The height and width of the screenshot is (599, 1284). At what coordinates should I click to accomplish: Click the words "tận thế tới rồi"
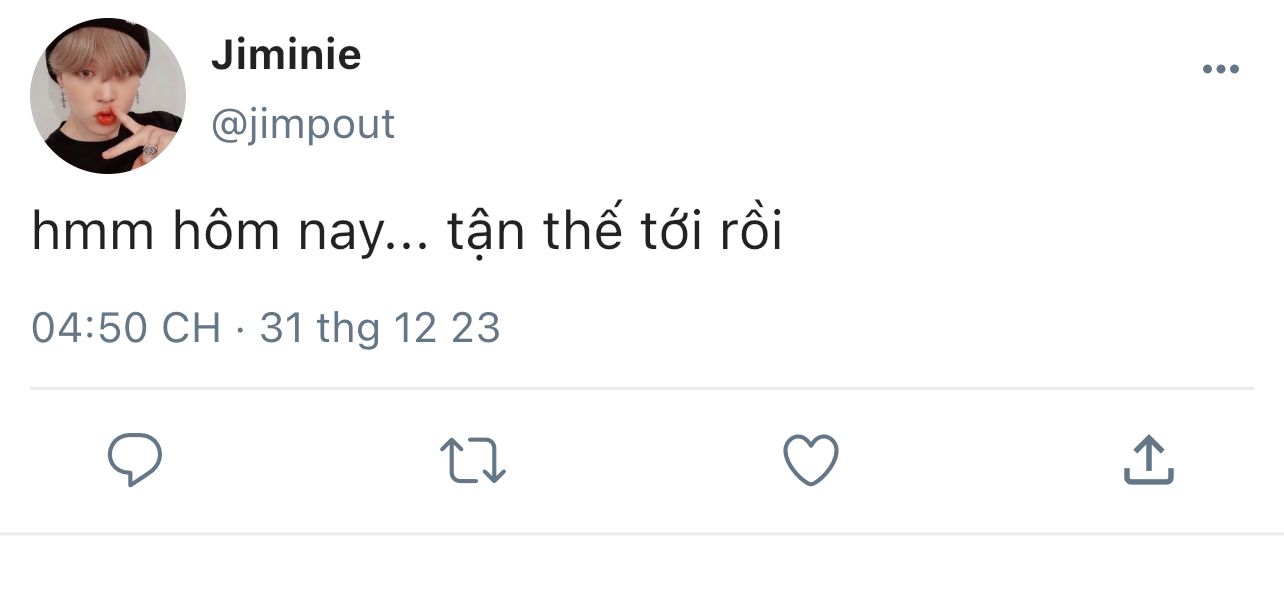613,233
